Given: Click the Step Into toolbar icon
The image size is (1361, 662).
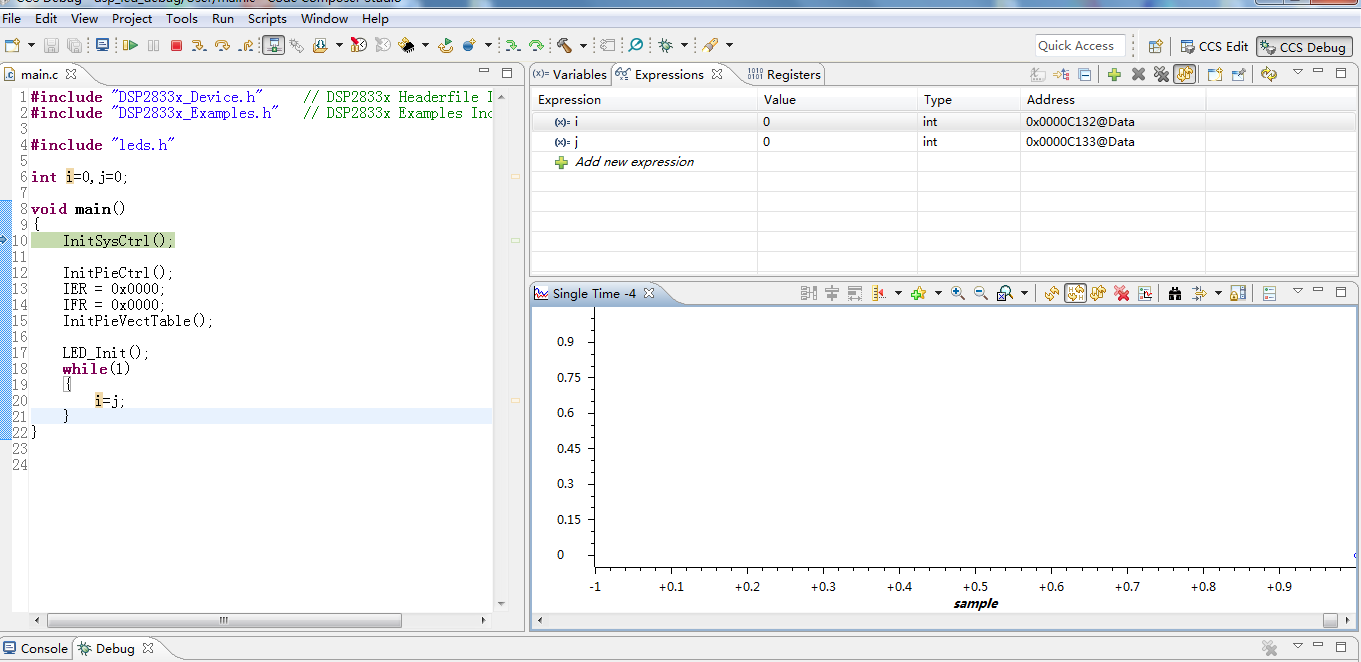Looking at the screenshot, I should (199, 45).
